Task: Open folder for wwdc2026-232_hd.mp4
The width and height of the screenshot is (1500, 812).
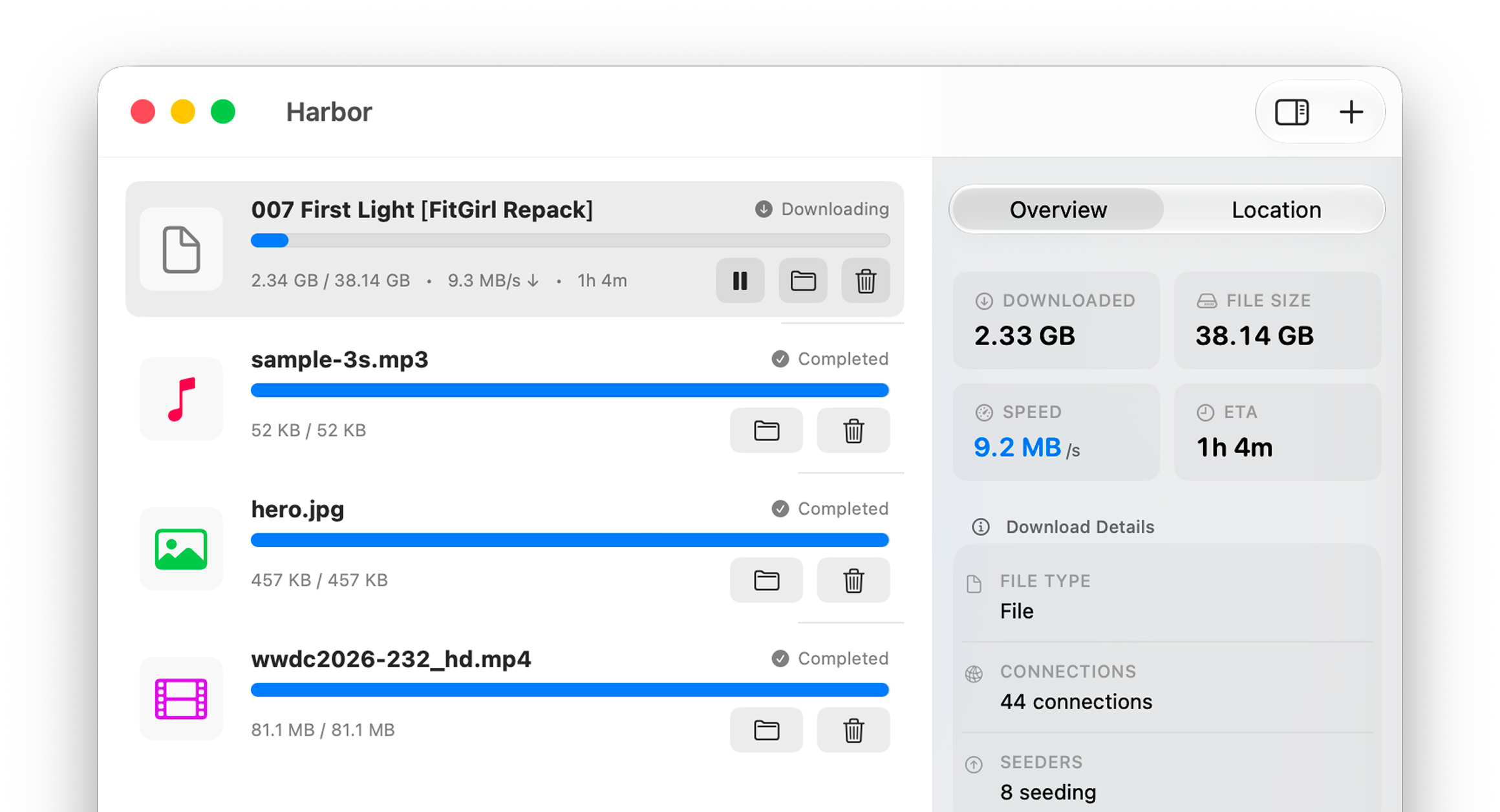Action: pos(766,731)
